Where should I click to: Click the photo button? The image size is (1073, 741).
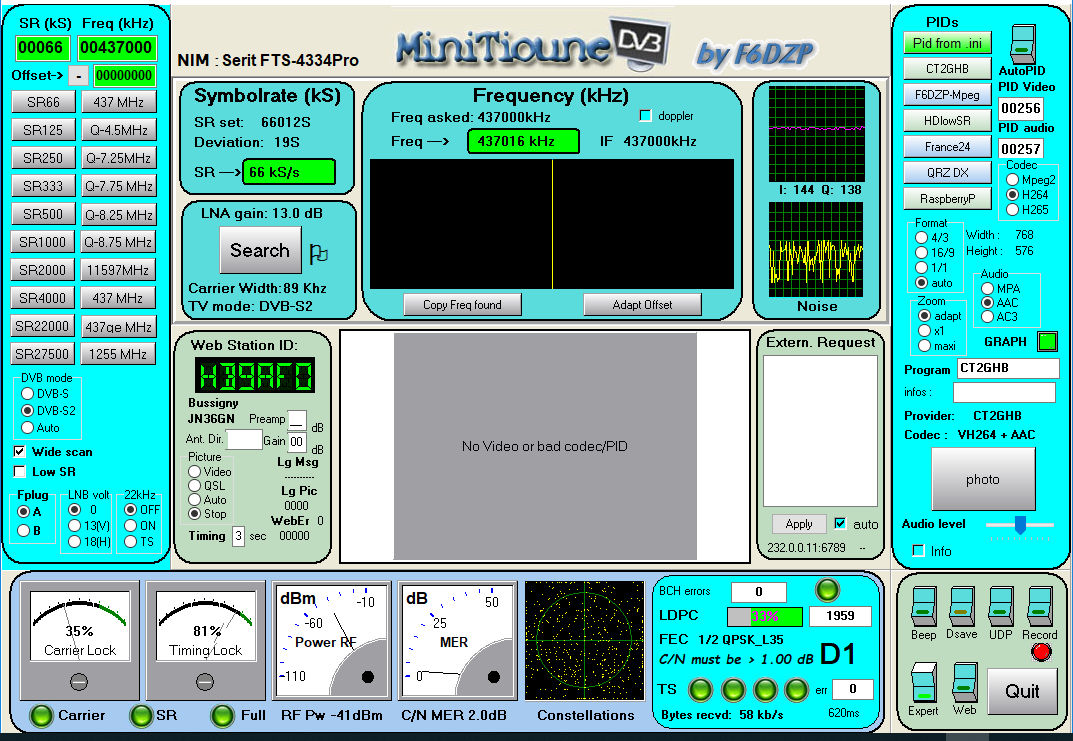[983, 480]
